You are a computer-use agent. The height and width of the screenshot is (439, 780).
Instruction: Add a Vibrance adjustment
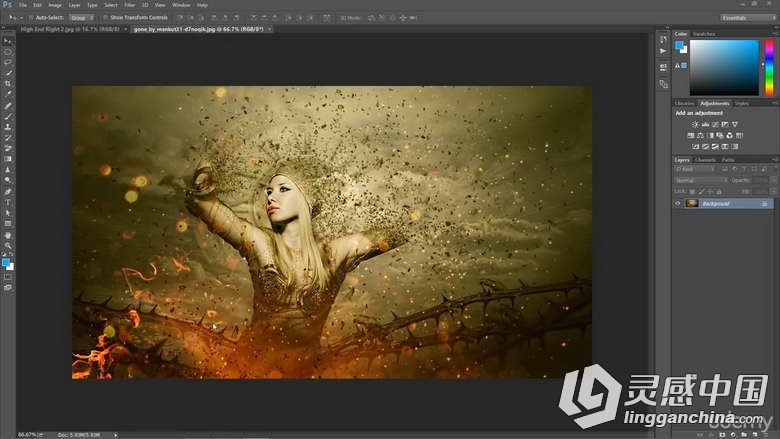tap(735, 124)
